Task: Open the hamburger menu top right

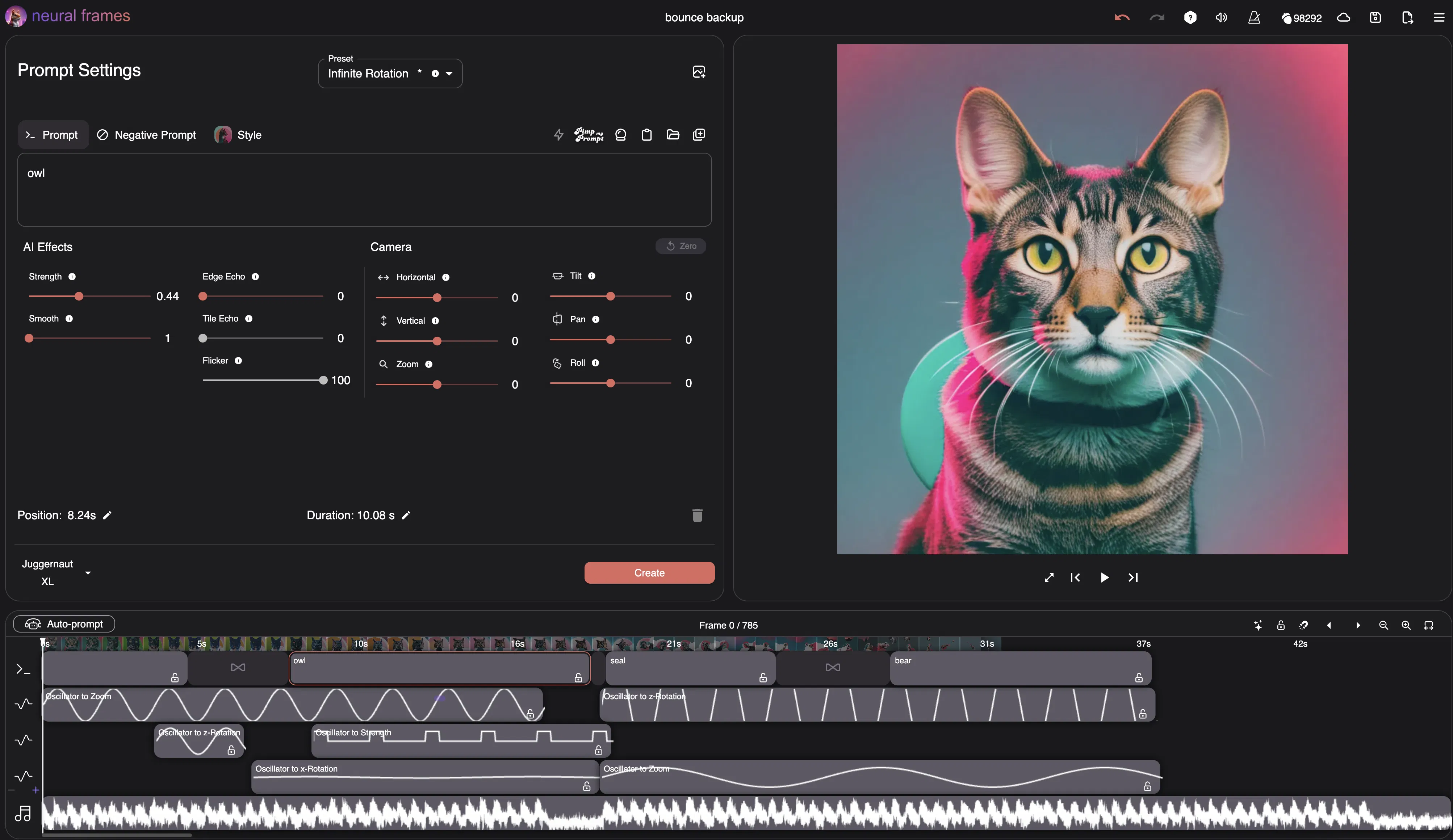Action: (1439, 17)
